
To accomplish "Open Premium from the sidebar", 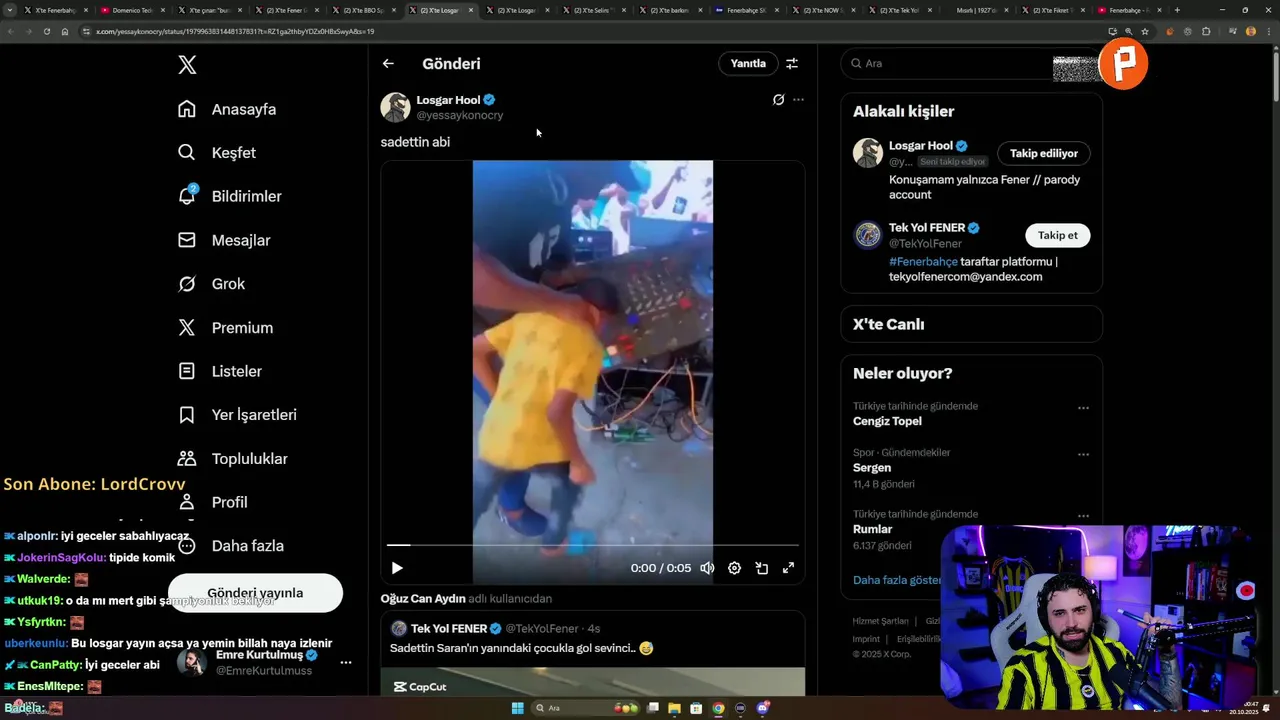I will pos(225,327).
